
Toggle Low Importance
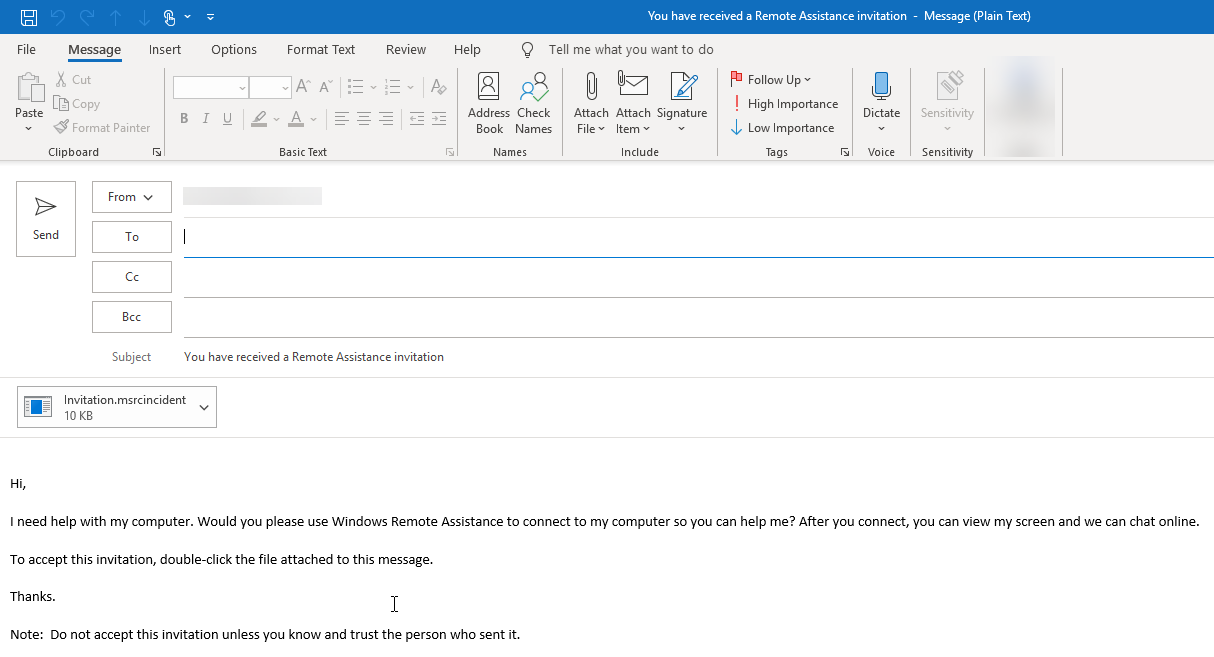point(782,128)
